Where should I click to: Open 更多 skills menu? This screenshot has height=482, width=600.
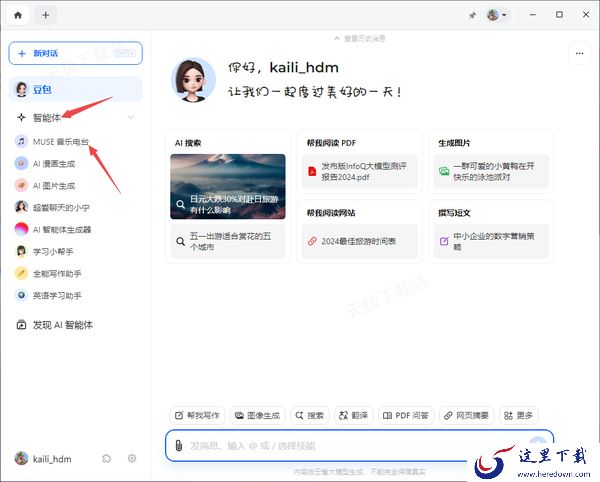click(518, 415)
